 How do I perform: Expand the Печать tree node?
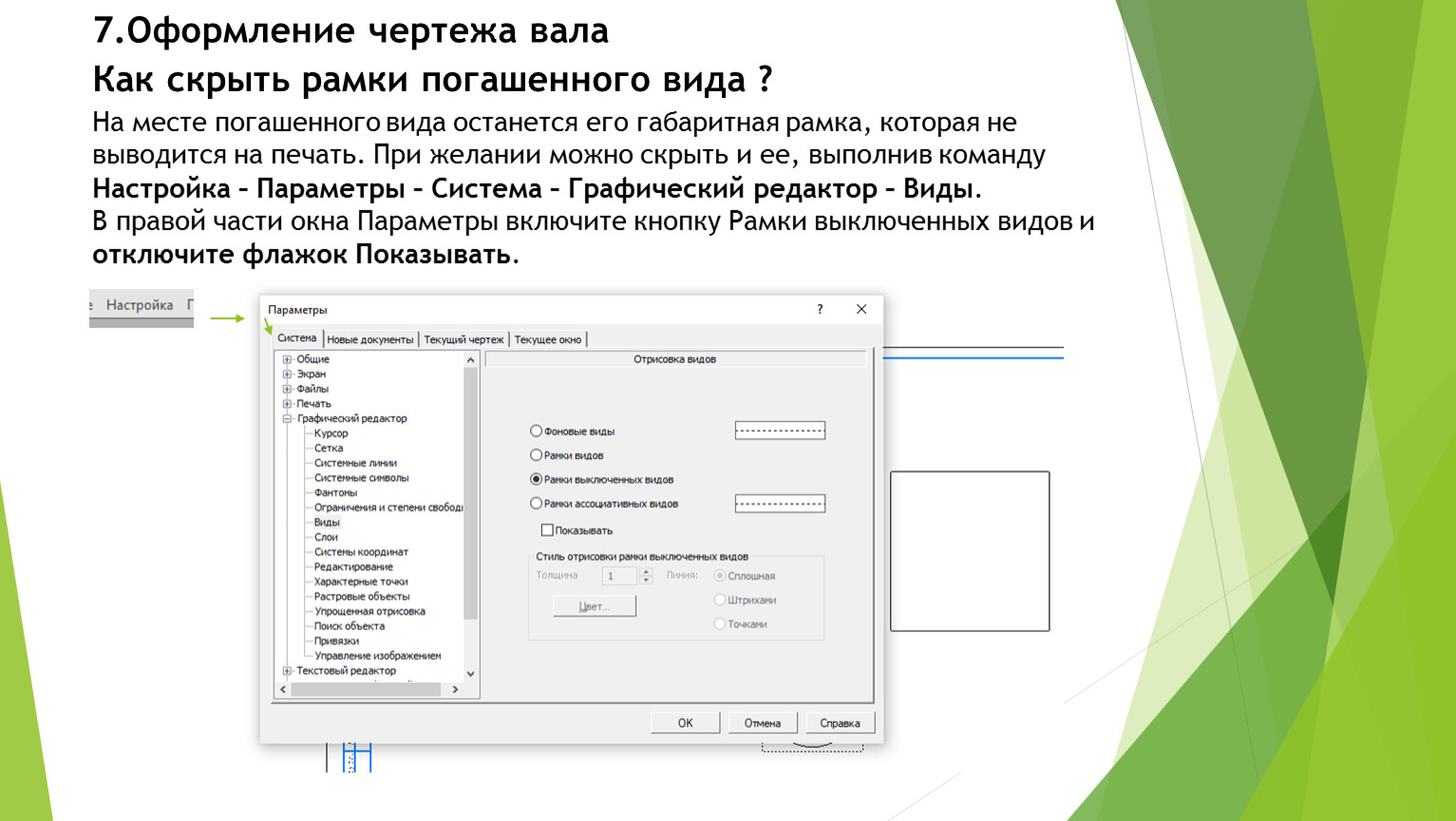click(x=287, y=404)
